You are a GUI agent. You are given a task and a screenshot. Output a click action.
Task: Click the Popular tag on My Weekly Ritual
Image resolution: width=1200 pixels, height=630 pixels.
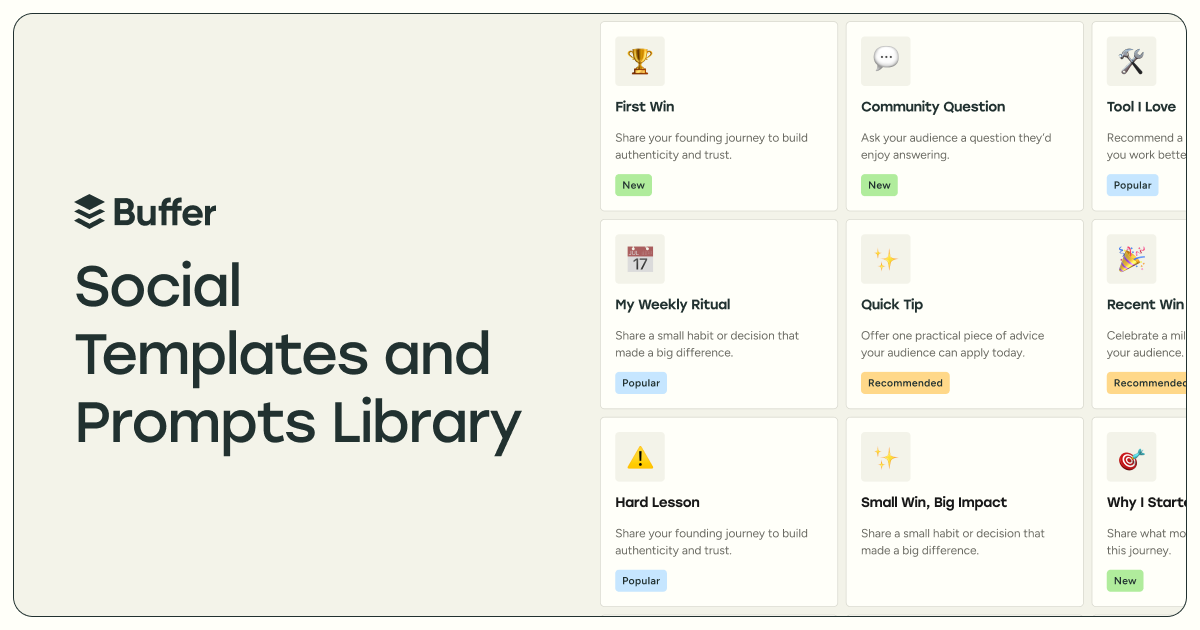(641, 383)
